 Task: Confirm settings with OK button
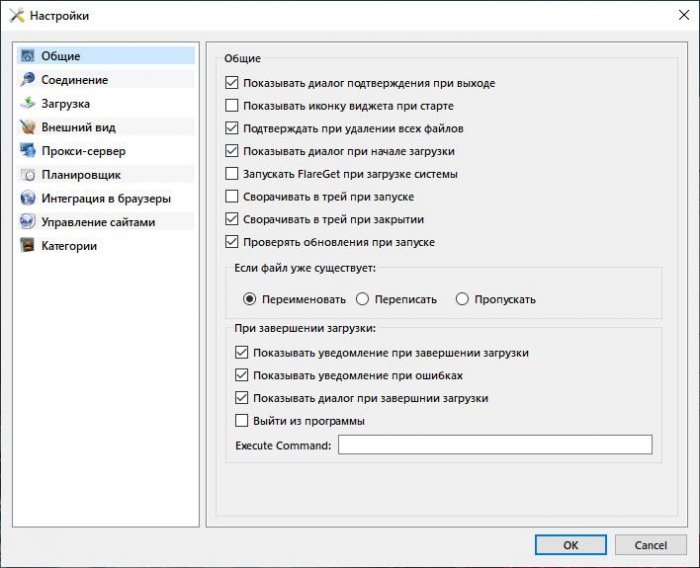coord(571,545)
